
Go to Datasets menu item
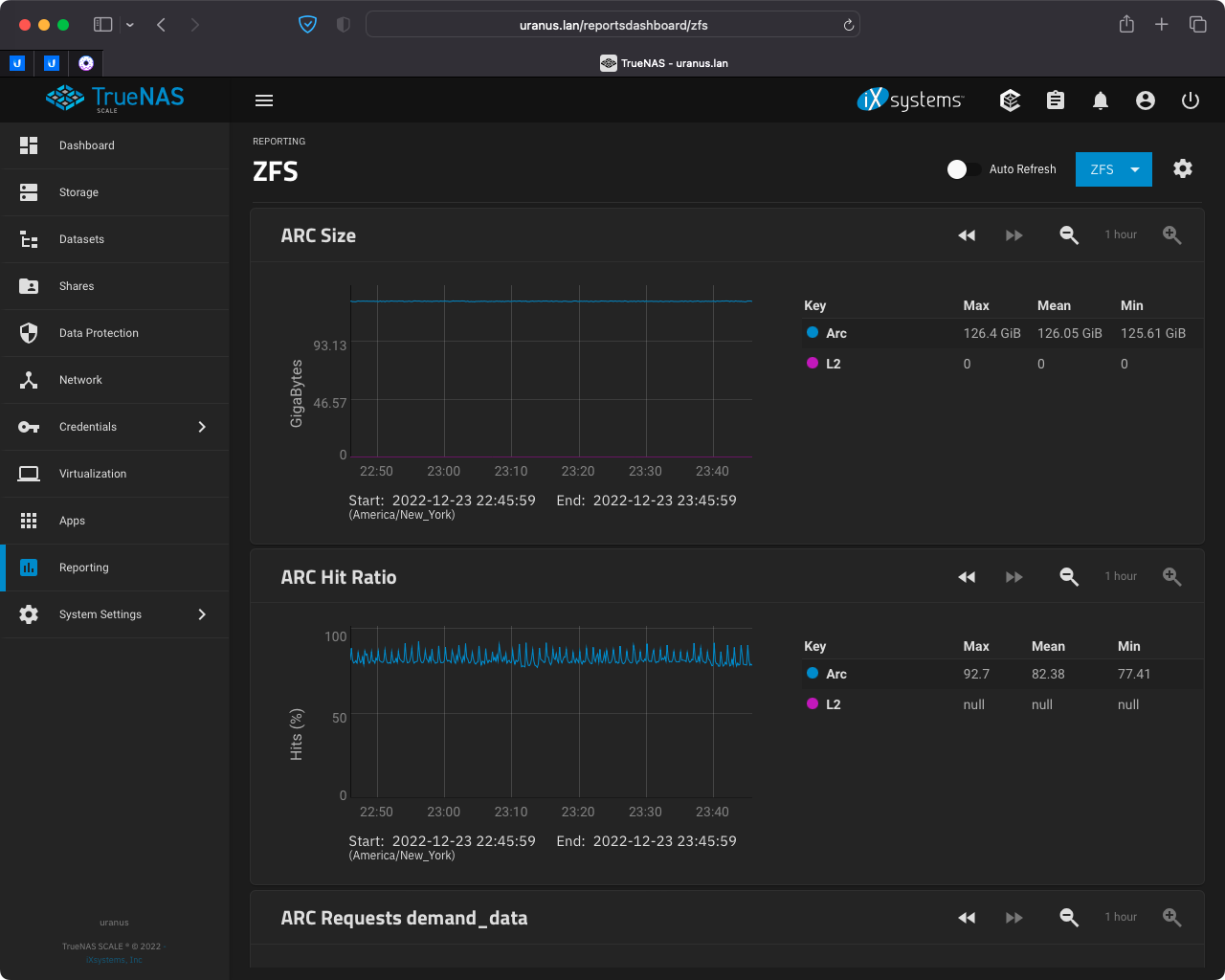point(115,239)
